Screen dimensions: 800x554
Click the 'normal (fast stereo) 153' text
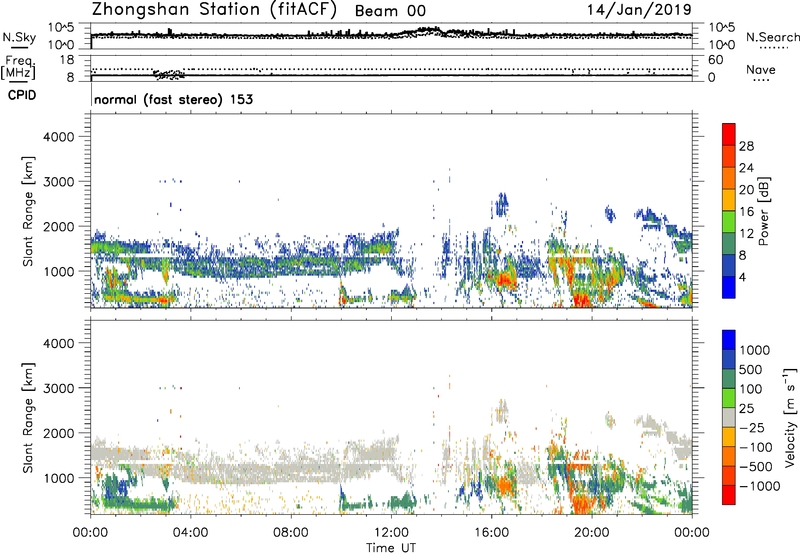[173, 99]
